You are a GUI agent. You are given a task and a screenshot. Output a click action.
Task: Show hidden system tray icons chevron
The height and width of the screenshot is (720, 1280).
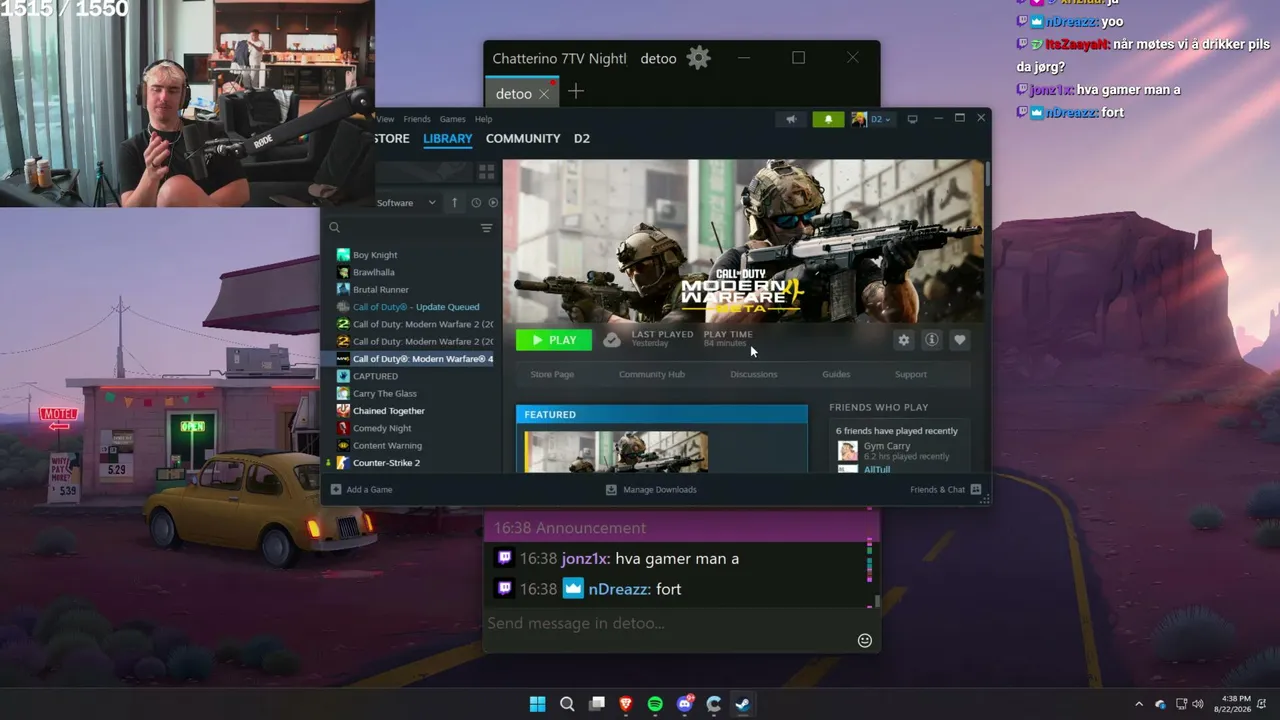point(1139,704)
